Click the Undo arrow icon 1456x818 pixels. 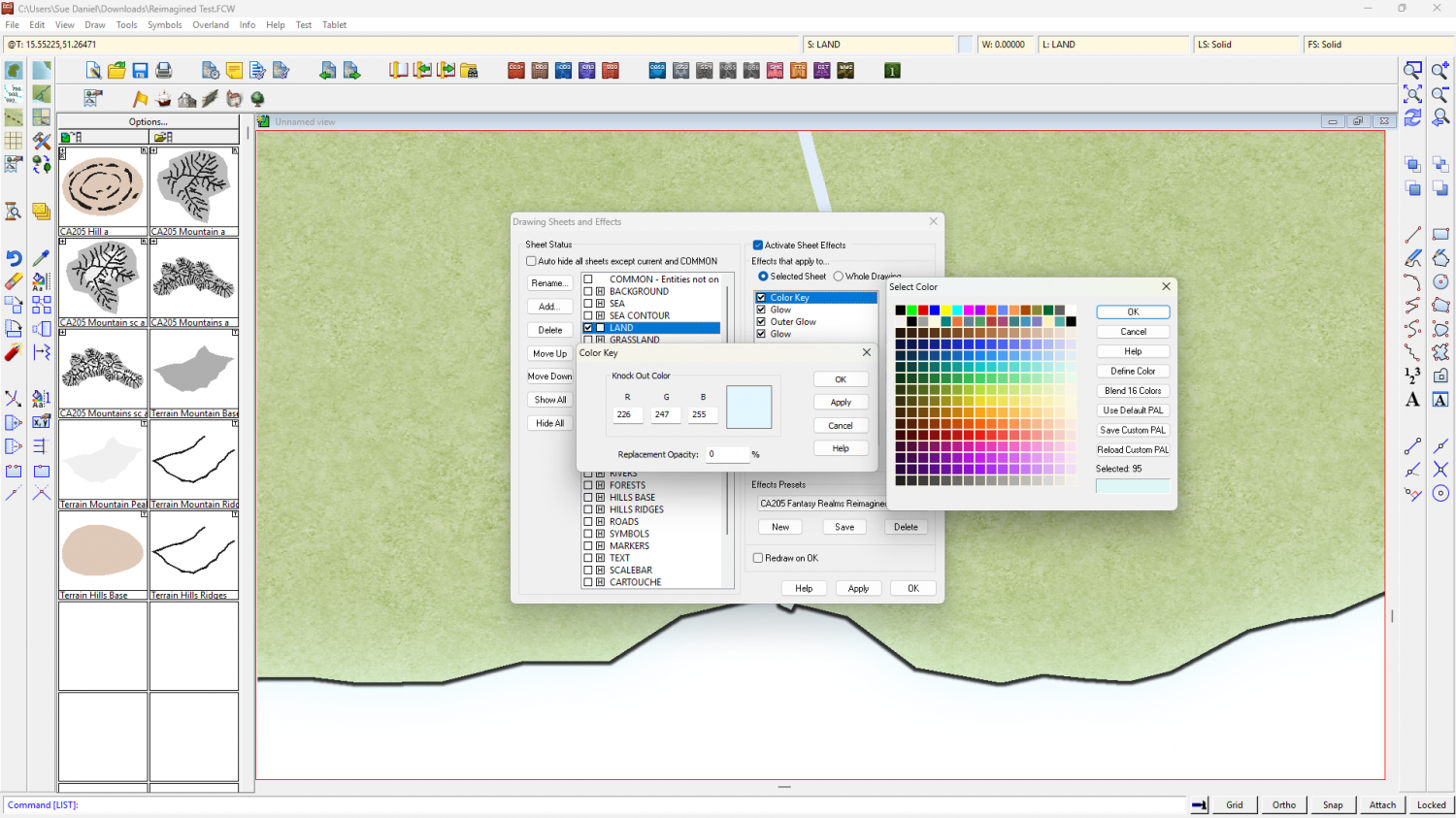14,258
